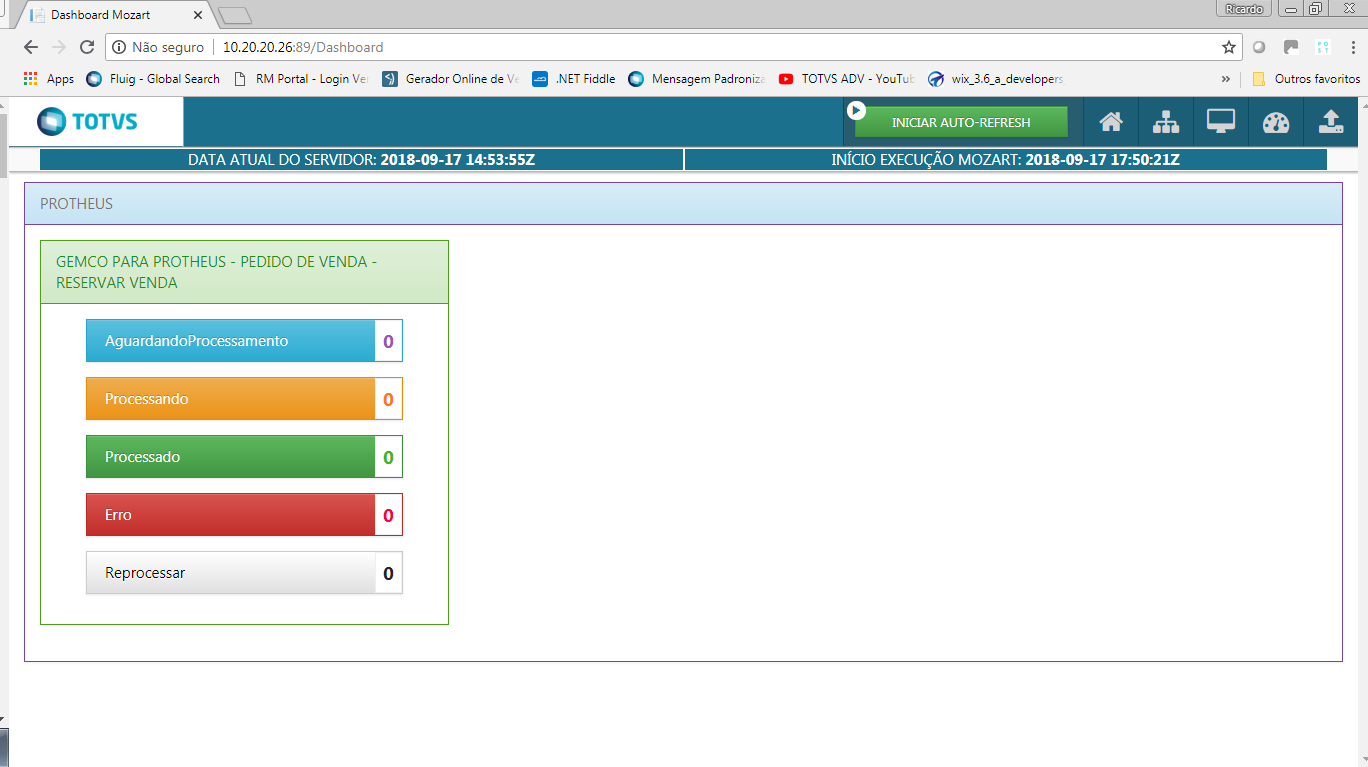Open the sitemap hierarchy icon
This screenshot has height=767, width=1368.
pyautogui.click(x=1166, y=122)
